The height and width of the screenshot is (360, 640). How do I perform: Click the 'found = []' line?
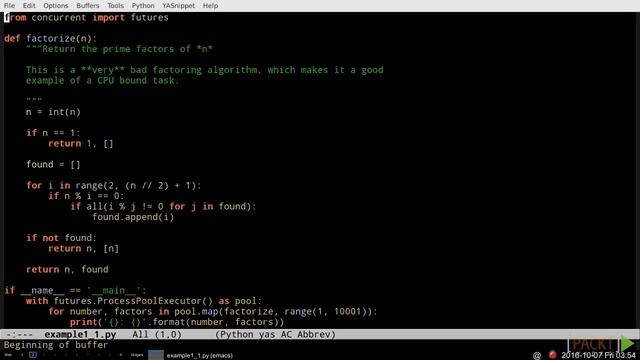click(53, 164)
